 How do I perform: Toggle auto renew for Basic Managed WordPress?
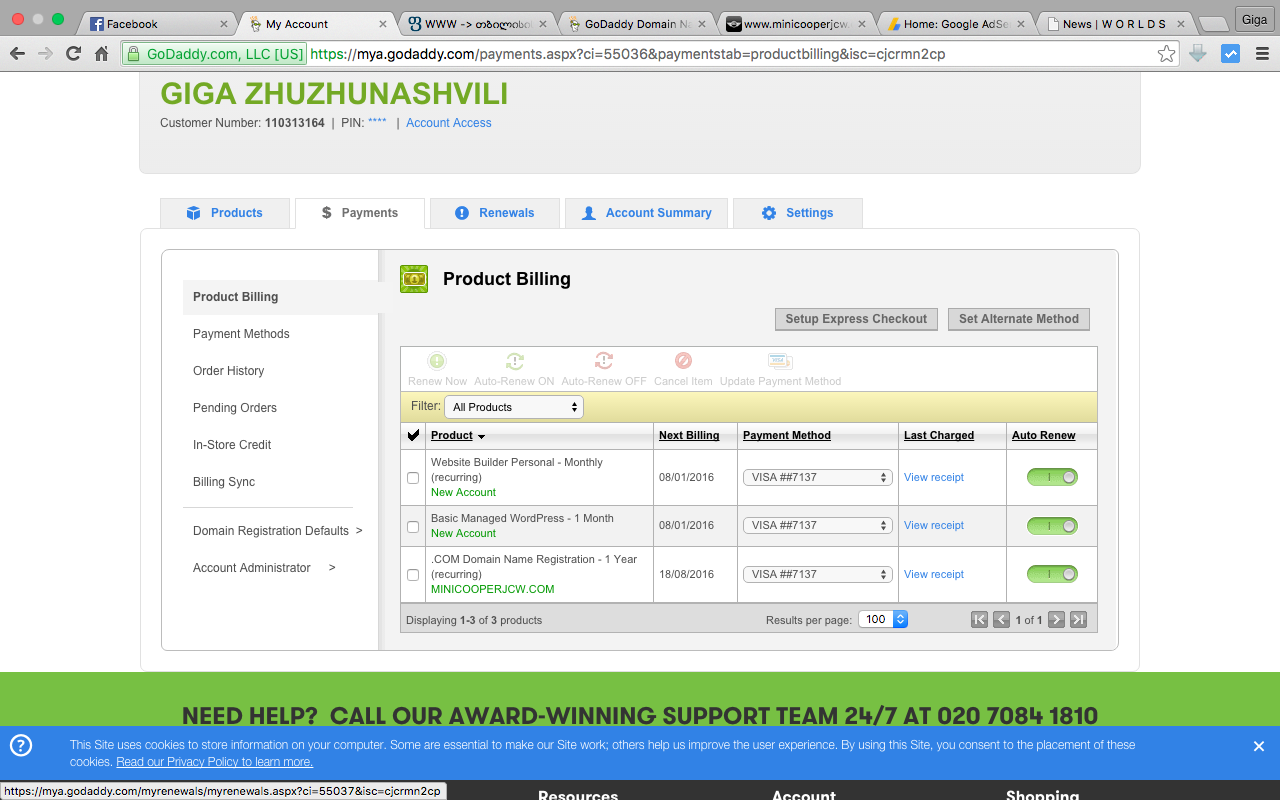coord(1052,525)
